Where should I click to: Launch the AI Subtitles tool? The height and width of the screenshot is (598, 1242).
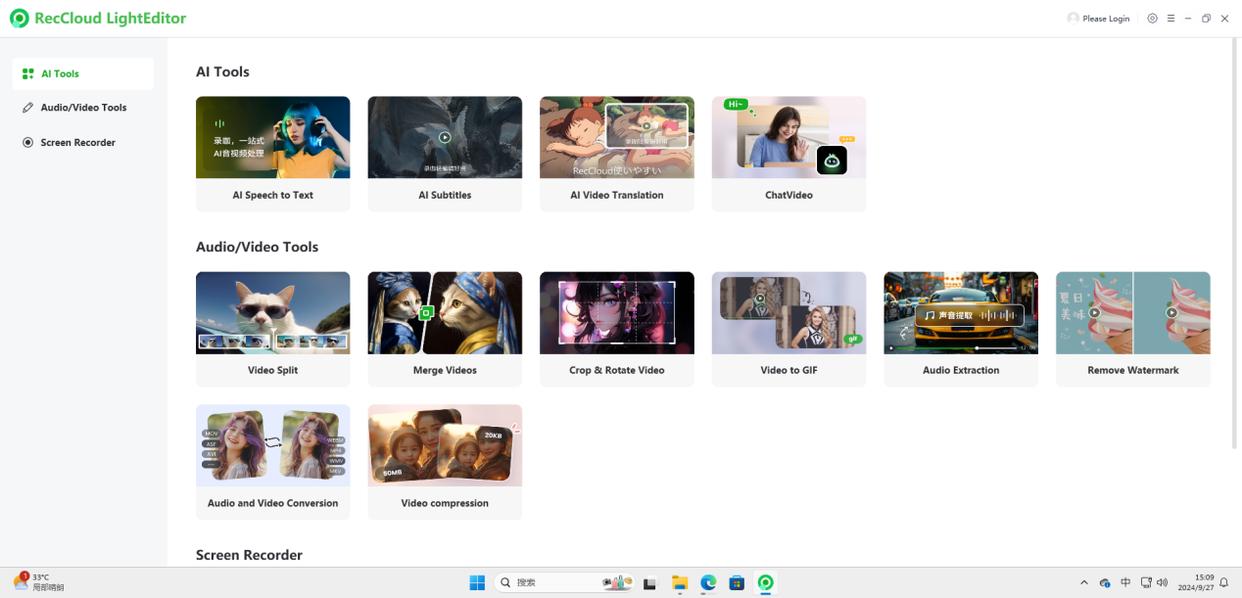tap(445, 153)
